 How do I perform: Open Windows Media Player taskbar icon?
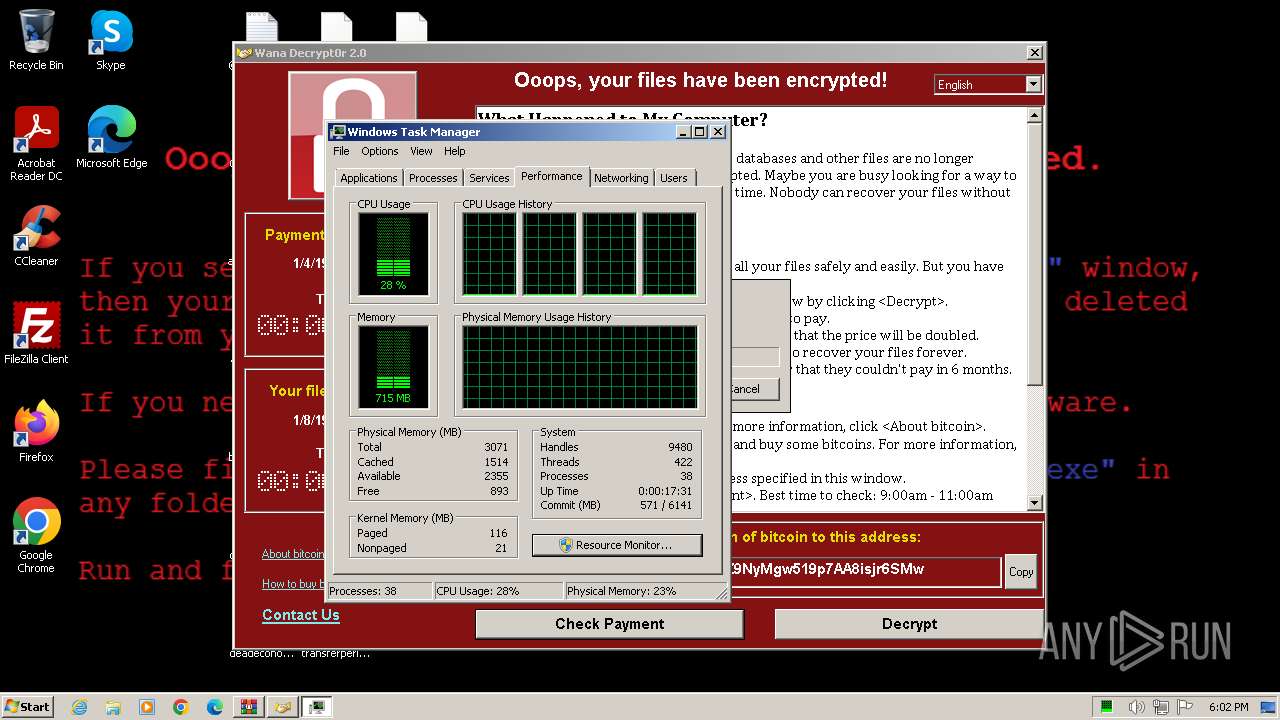(147, 707)
